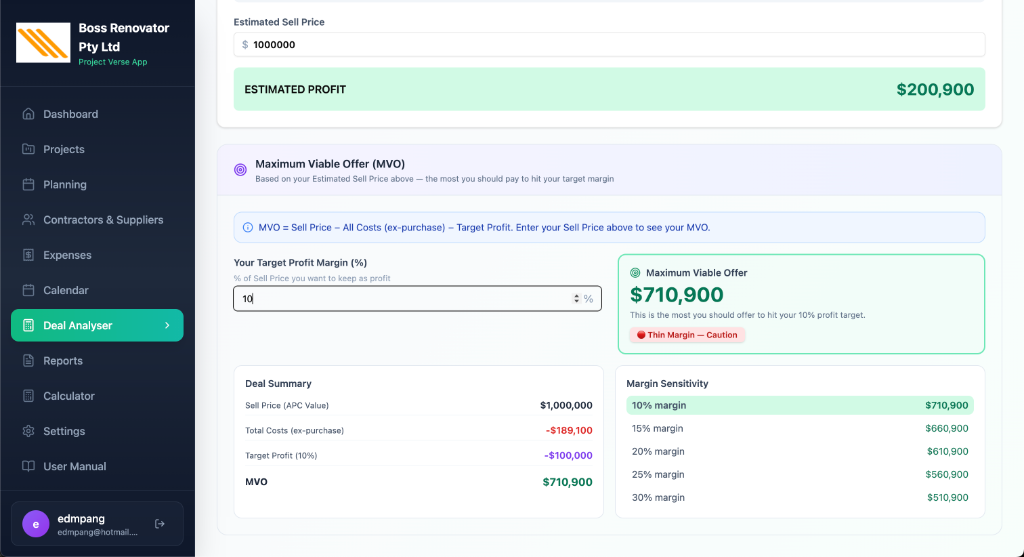Click the Projects folder icon
The image size is (1024, 557).
click(x=28, y=149)
